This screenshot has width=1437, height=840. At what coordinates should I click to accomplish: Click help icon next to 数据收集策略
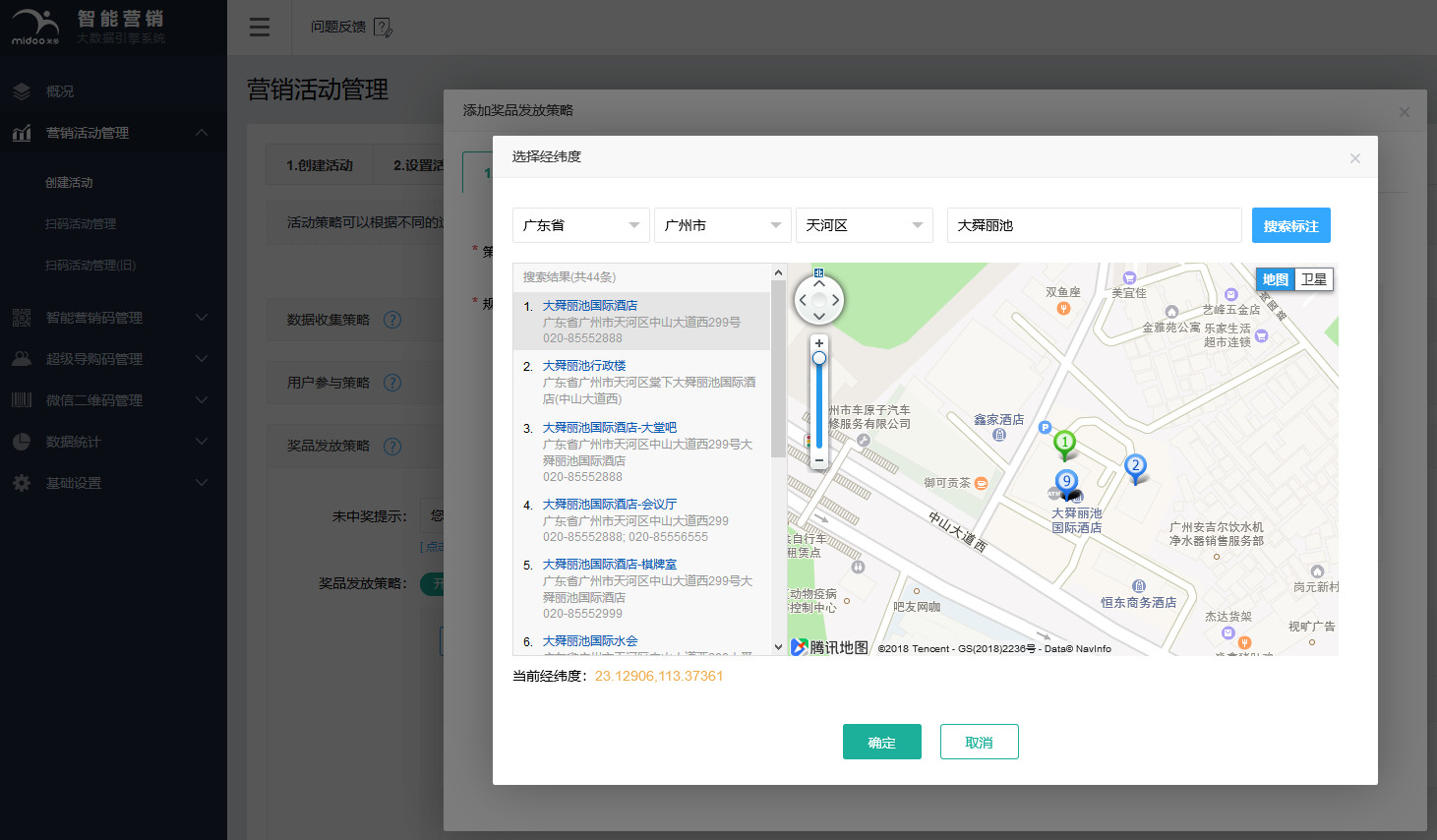tap(392, 320)
